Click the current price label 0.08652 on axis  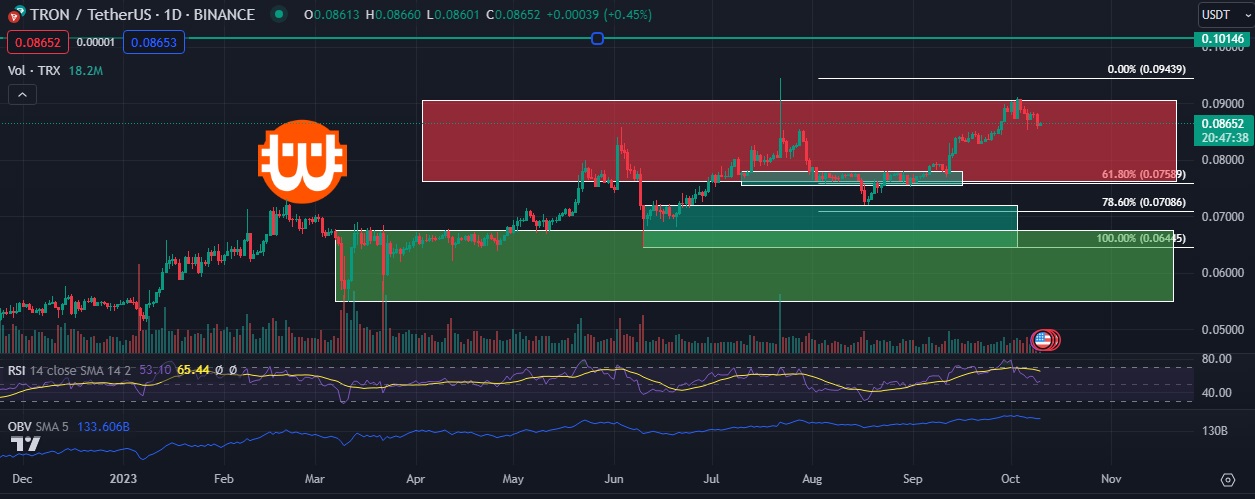pyautogui.click(x=1222, y=122)
